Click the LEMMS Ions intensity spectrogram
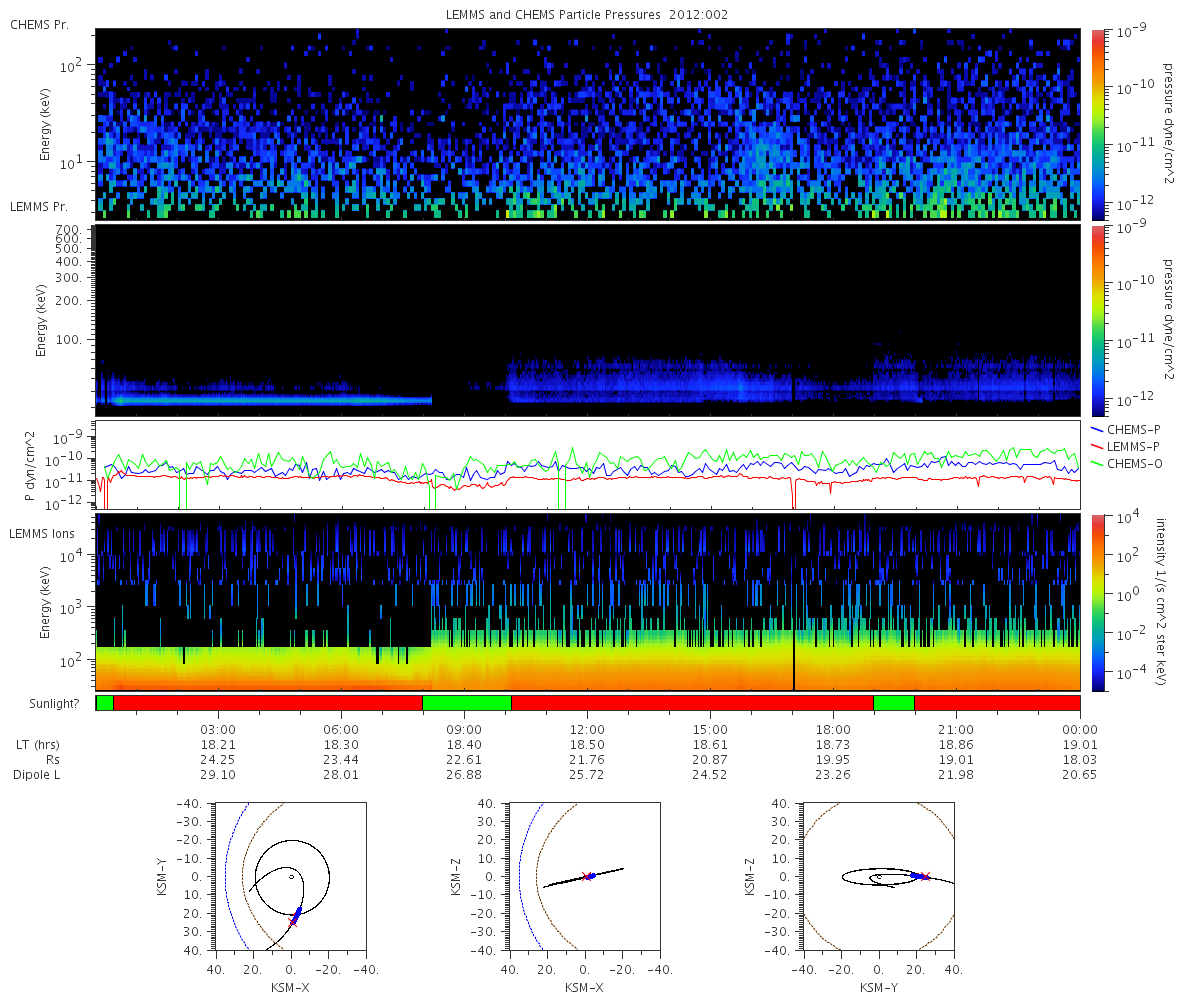The width and height of the screenshot is (1200, 1000). tap(588, 603)
